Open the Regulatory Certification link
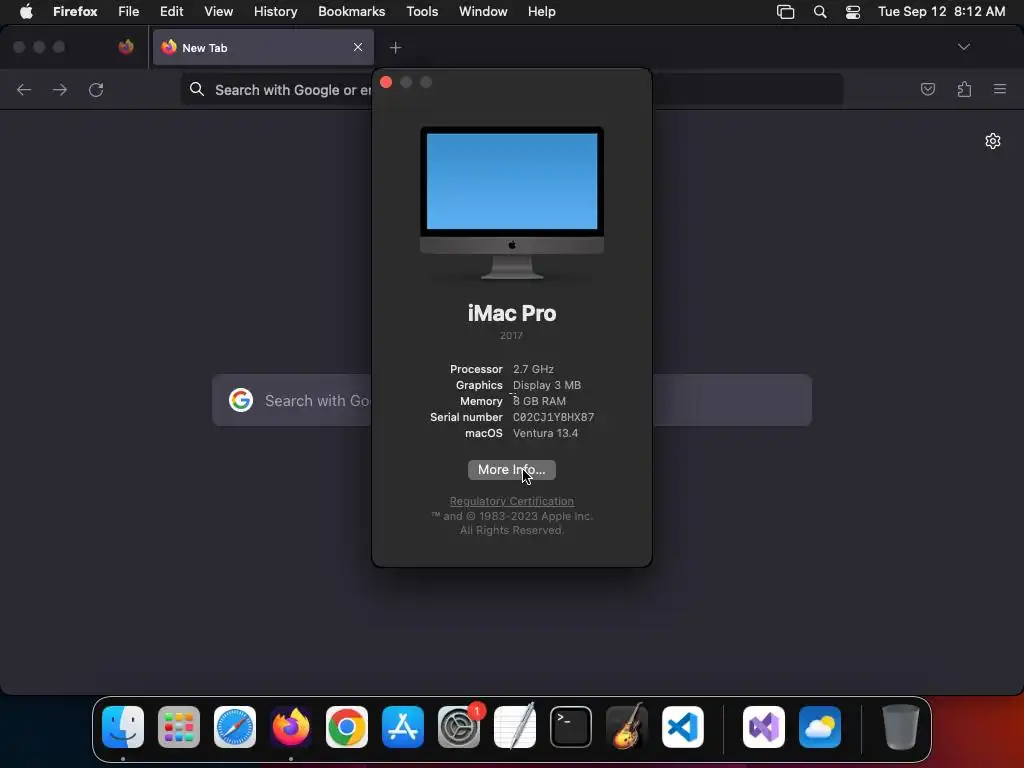 (x=511, y=501)
